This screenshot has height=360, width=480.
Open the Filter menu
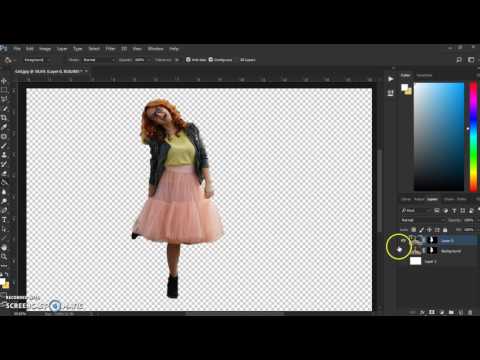110,49
